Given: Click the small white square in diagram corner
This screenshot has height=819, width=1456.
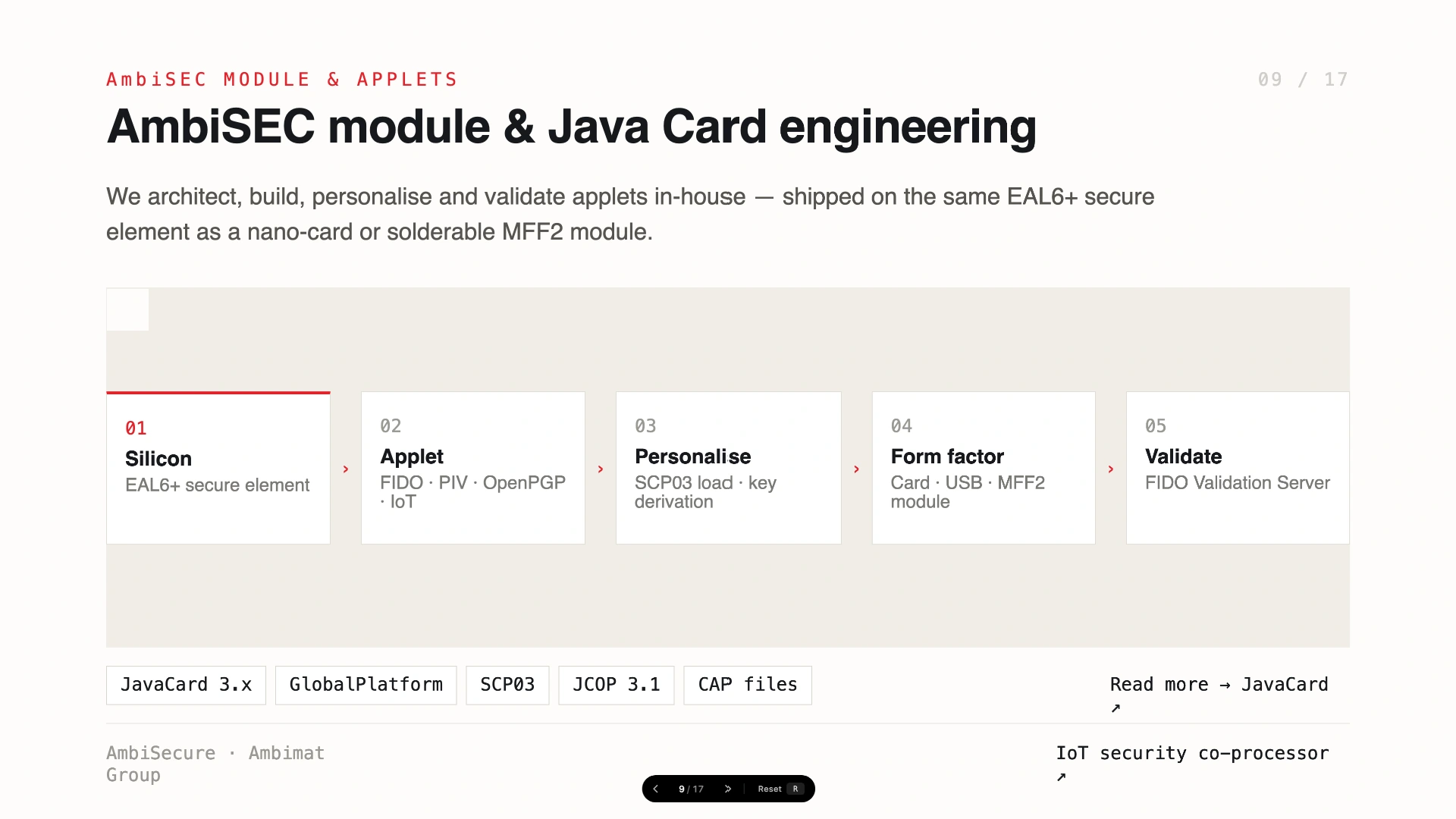Looking at the screenshot, I should pyautogui.click(x=127, y=309).
